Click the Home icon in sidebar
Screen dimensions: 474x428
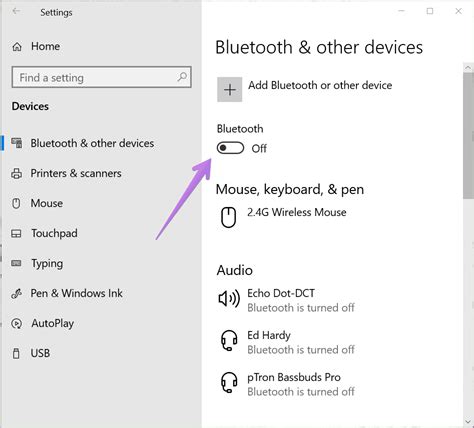17,47
